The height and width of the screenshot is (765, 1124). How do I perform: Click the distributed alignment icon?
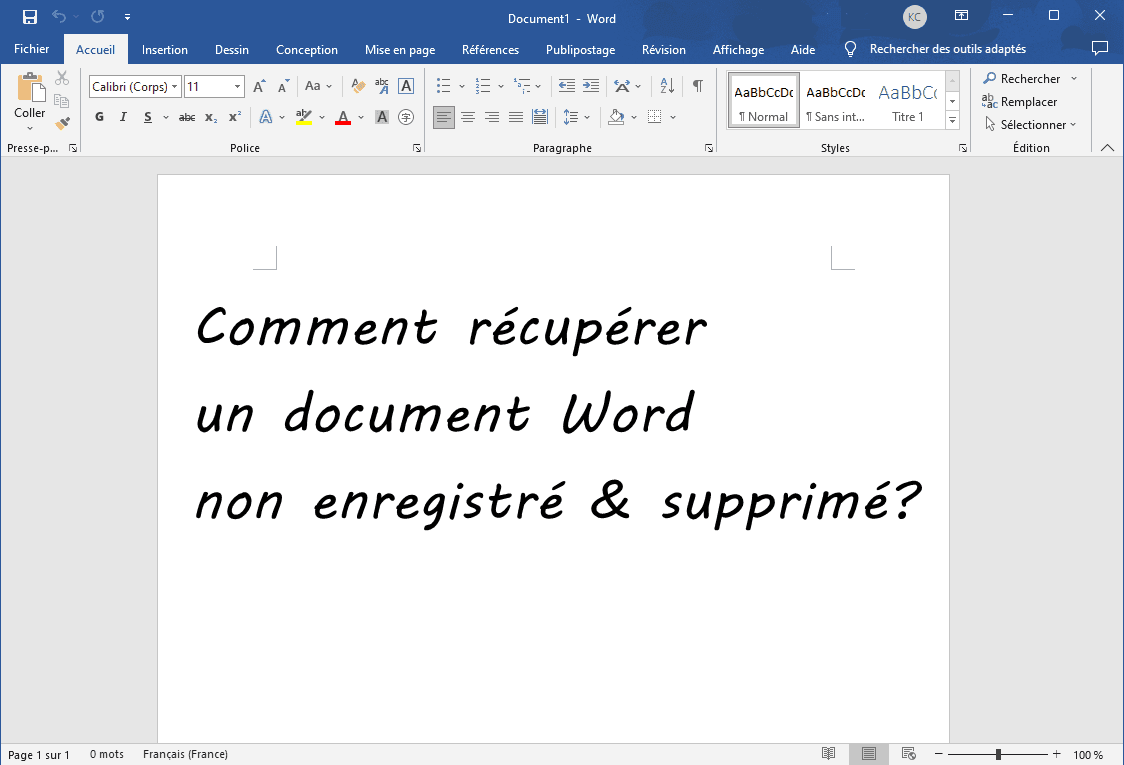pos(540,117)
